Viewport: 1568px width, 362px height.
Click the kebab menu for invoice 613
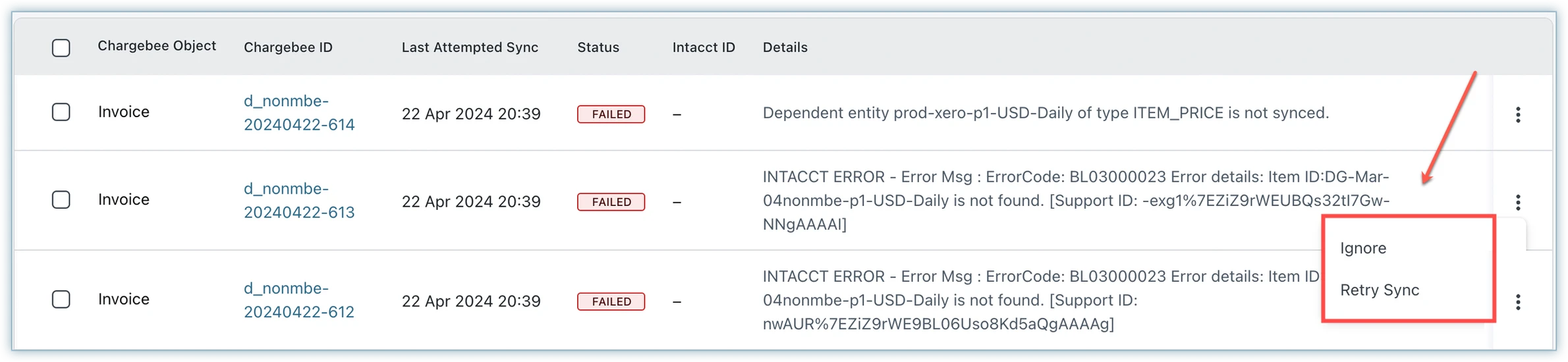click(x=1518, y=202)
